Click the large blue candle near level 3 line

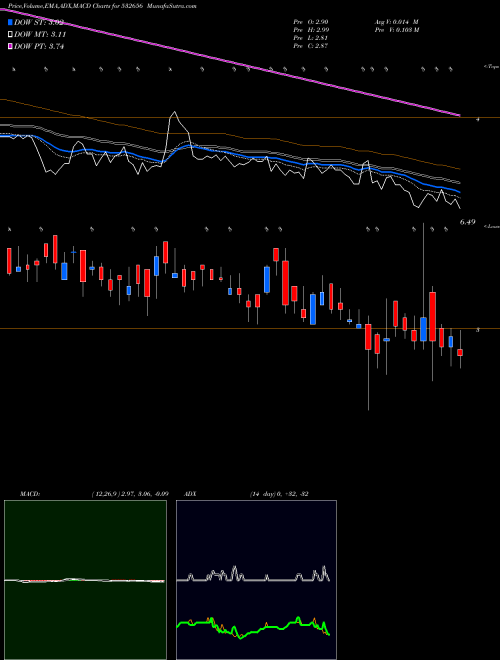313,309
